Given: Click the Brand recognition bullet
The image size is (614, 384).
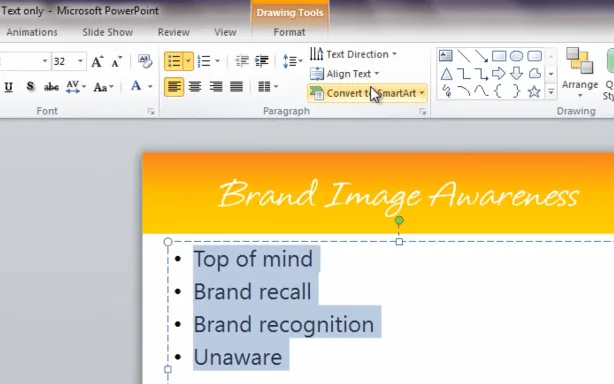Looking at the screenshot, I should tap(284, 325).
